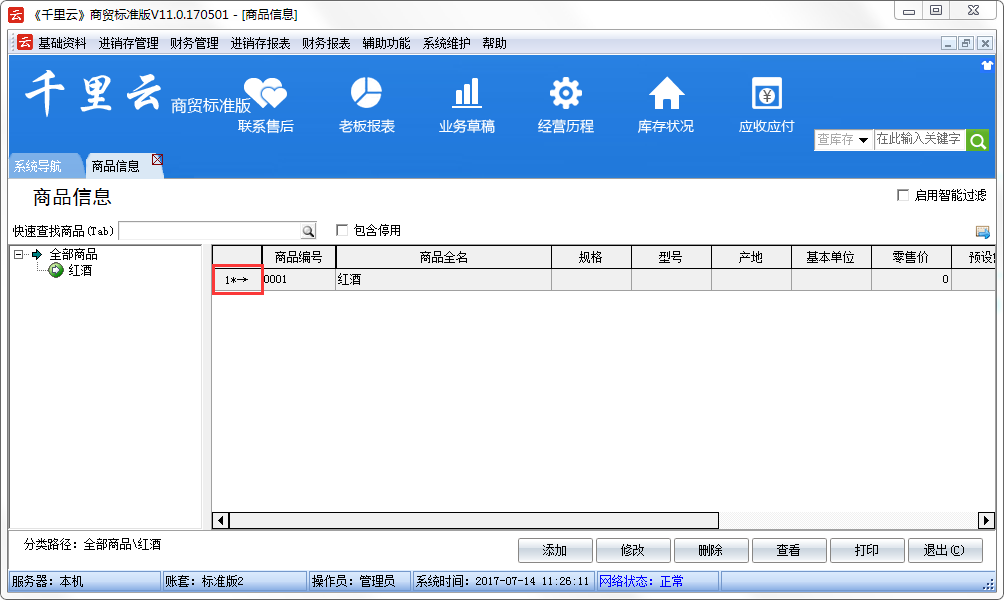This screenshot has height=600, width=1004.
Task: Select 红酒 category in tree
Action: (80, 271)
